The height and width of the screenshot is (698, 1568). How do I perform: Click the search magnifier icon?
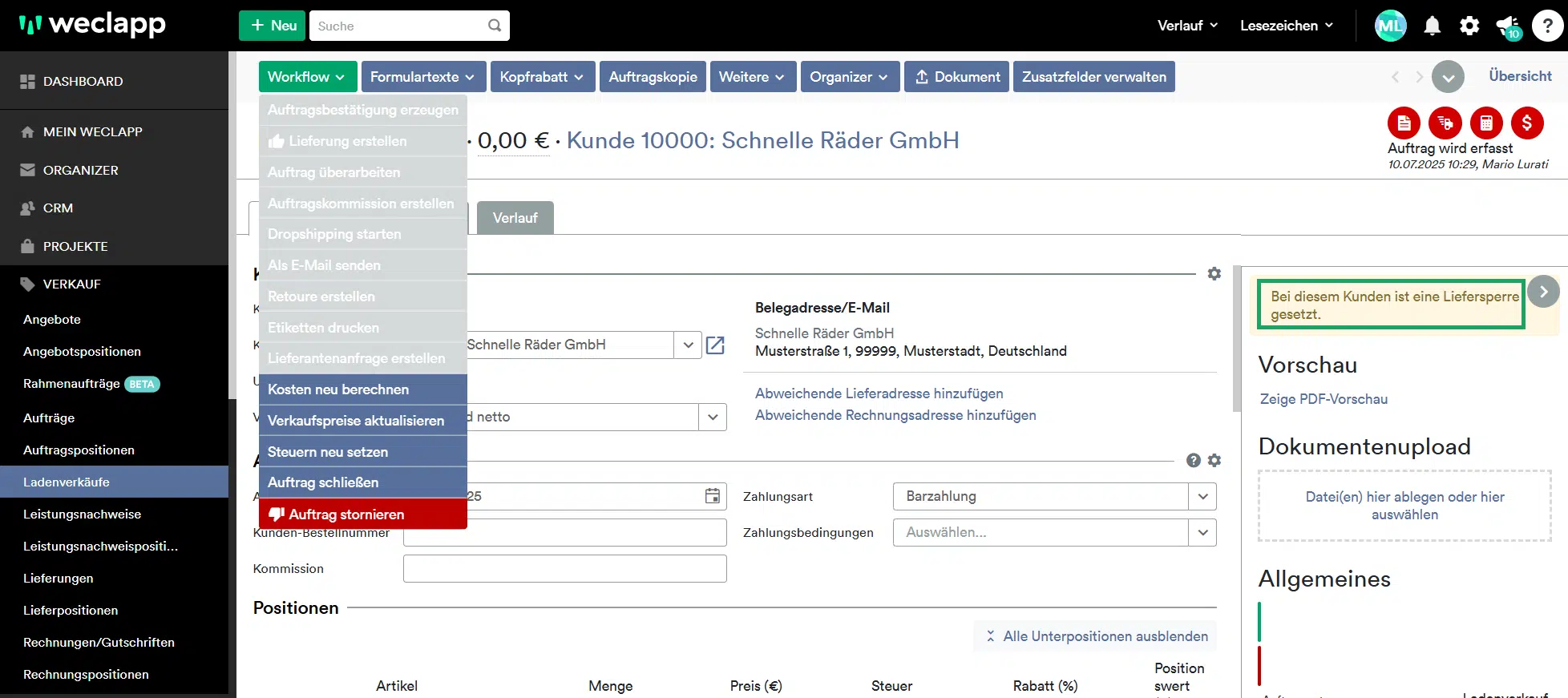click(x=495, y=26)
